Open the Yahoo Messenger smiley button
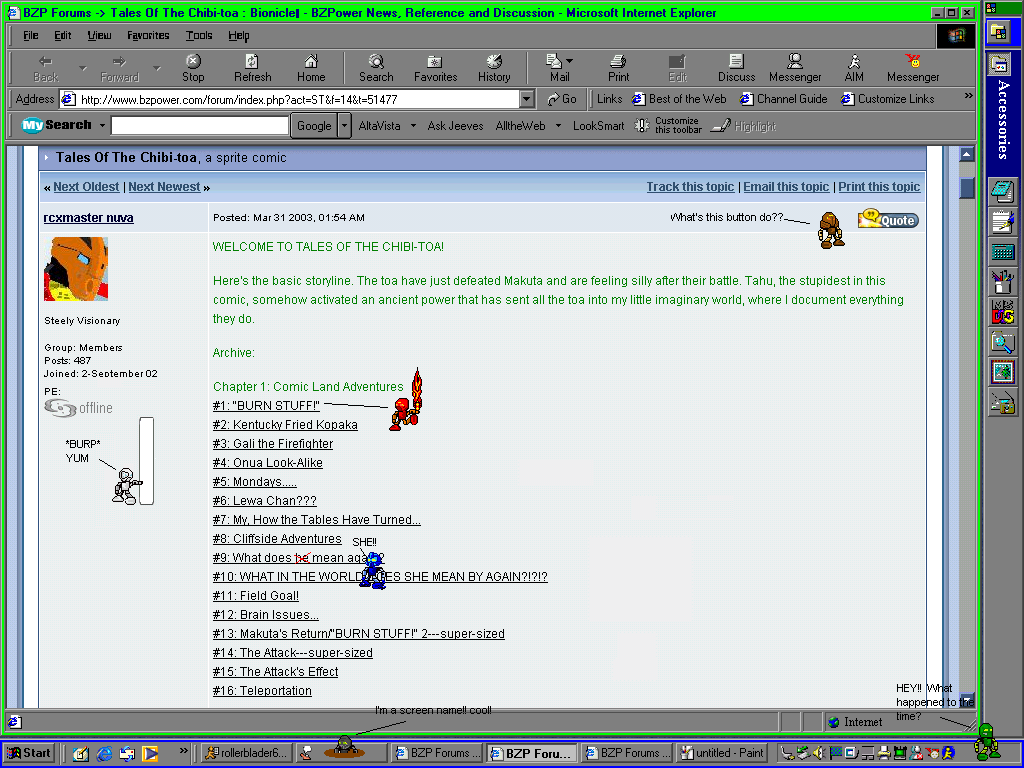Screen dimensions: 1024x768 point(913,69)
